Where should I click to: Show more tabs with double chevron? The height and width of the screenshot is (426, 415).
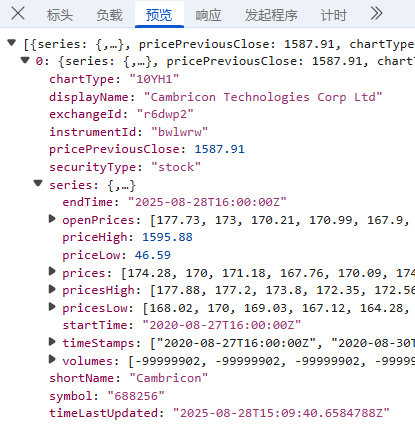[376, 14]
